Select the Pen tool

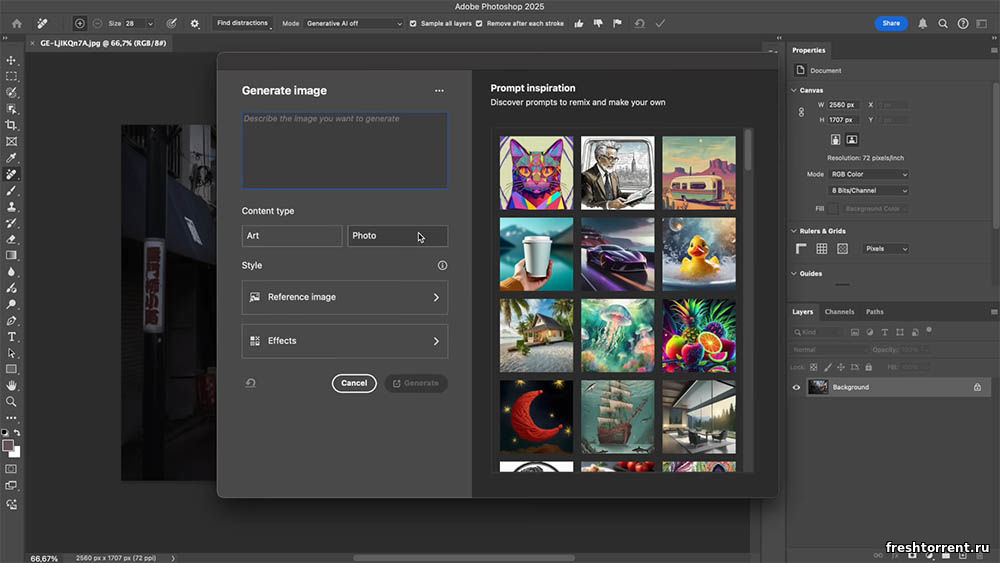pos(11,321)
